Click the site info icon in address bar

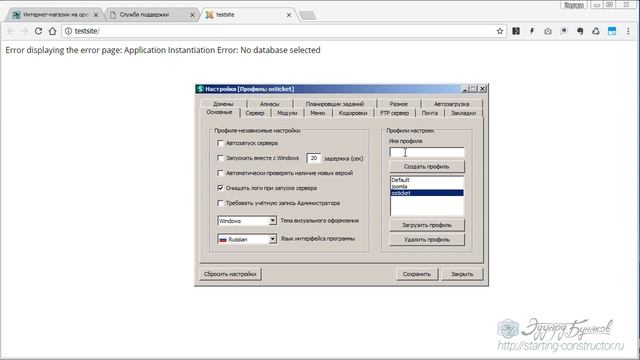point(68,31)
